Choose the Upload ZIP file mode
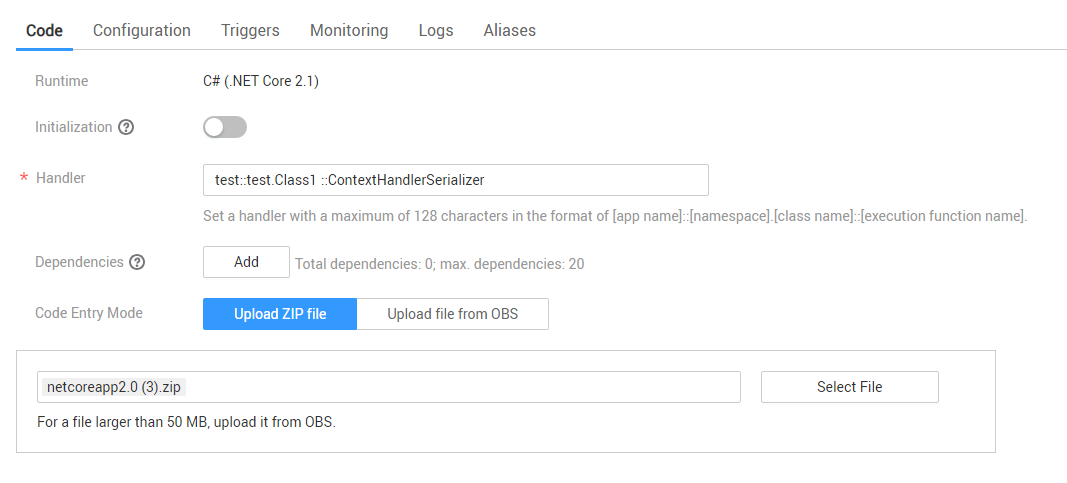1067x483 pixels. click(280, 314)
